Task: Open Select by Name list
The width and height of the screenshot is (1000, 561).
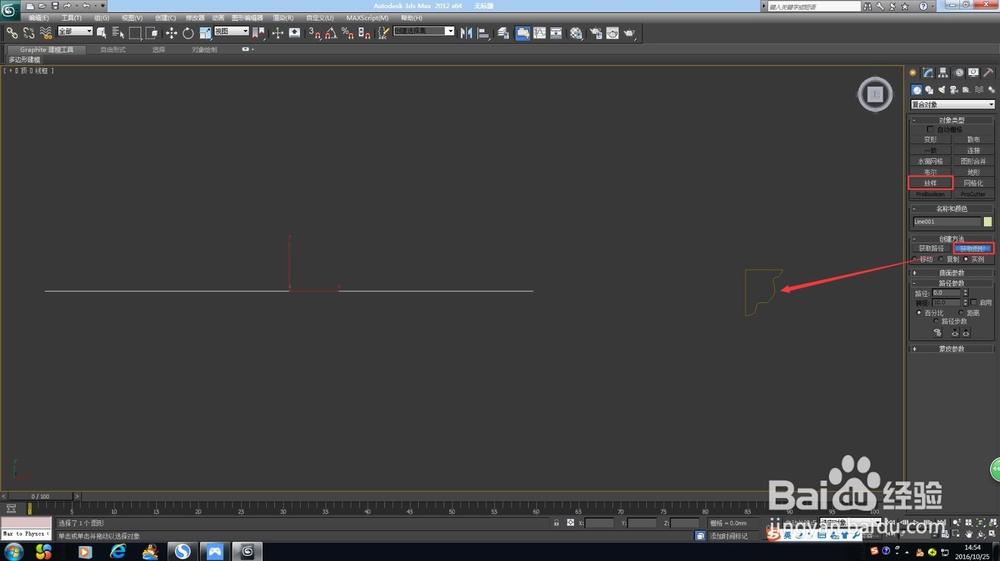Action: click(118, 33)
